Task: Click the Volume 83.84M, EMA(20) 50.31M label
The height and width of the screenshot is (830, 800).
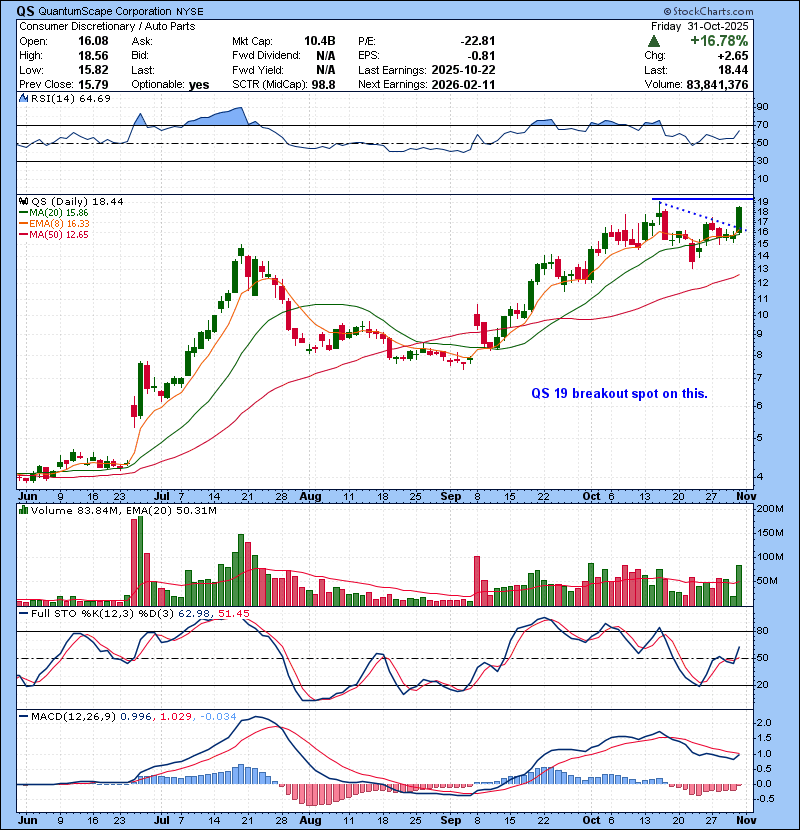Action: [x=123, y=510]
